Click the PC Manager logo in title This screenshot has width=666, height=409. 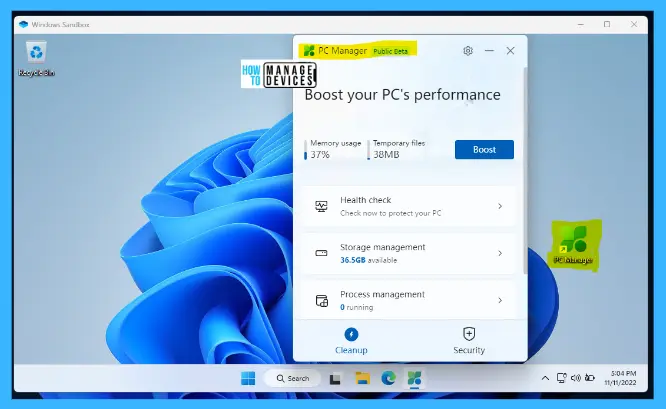[x=309, y=51]
